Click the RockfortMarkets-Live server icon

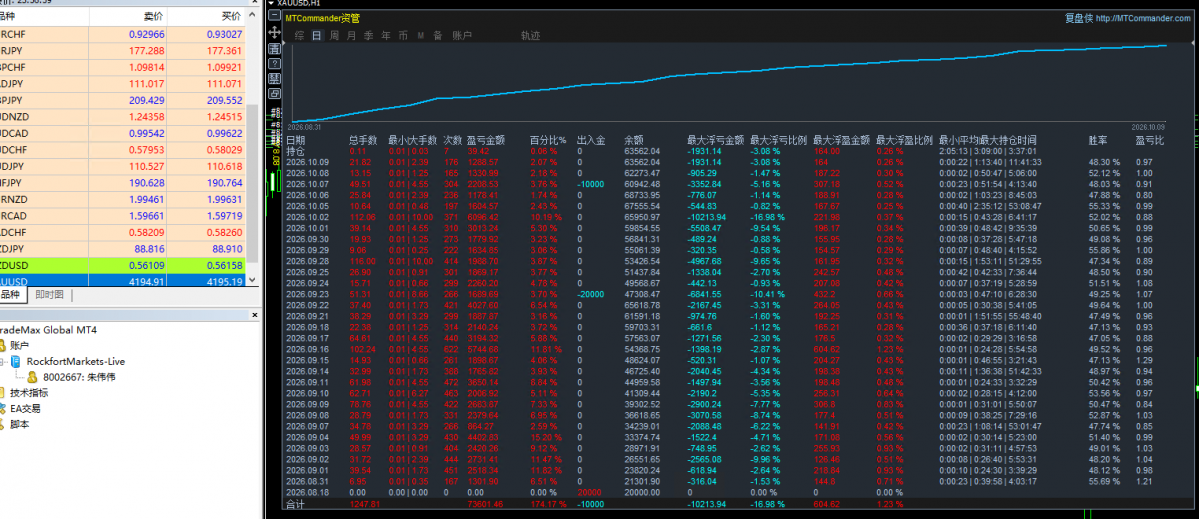coord(16,362)
